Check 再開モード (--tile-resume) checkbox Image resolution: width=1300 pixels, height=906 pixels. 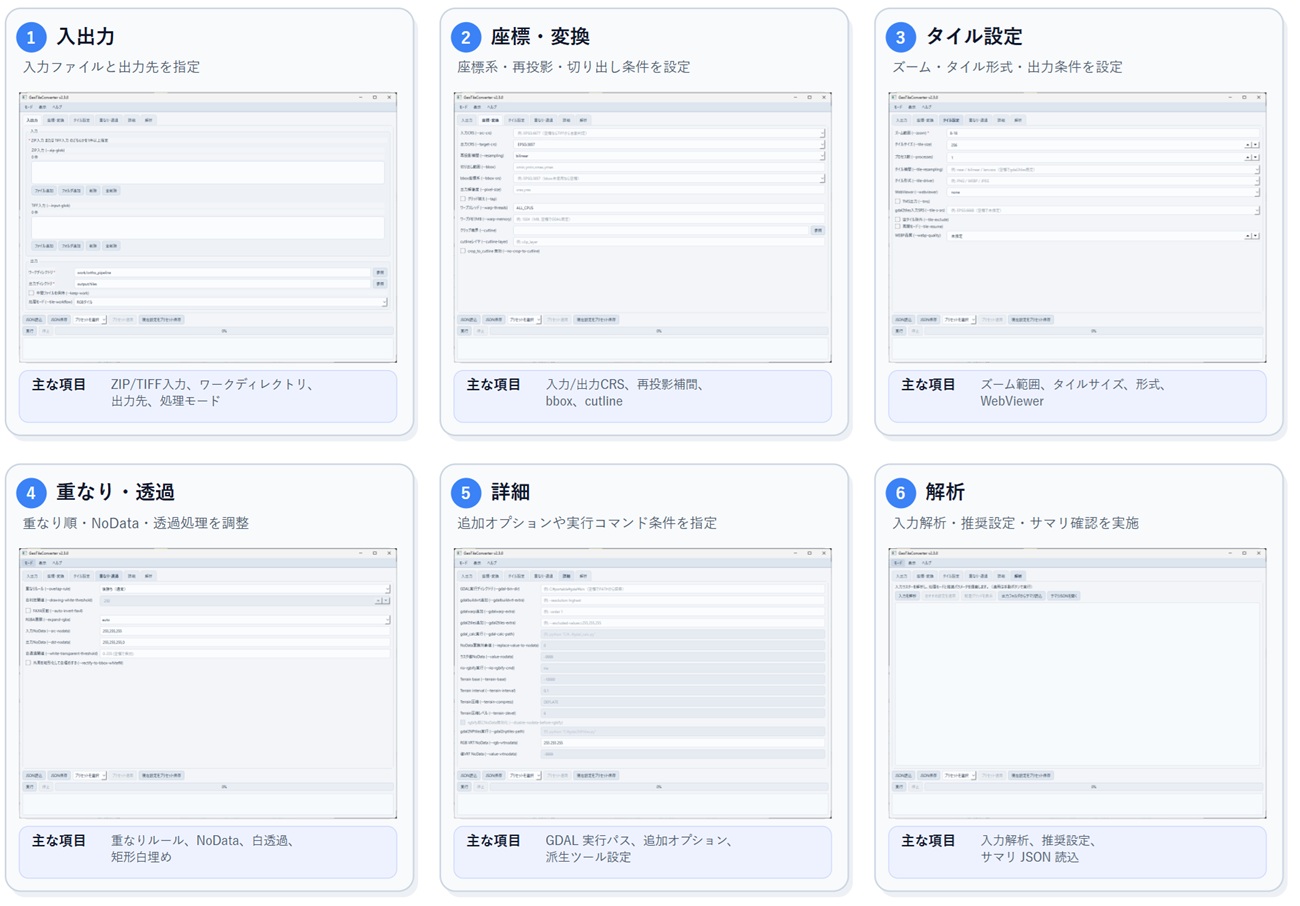(x=898, y=226)
